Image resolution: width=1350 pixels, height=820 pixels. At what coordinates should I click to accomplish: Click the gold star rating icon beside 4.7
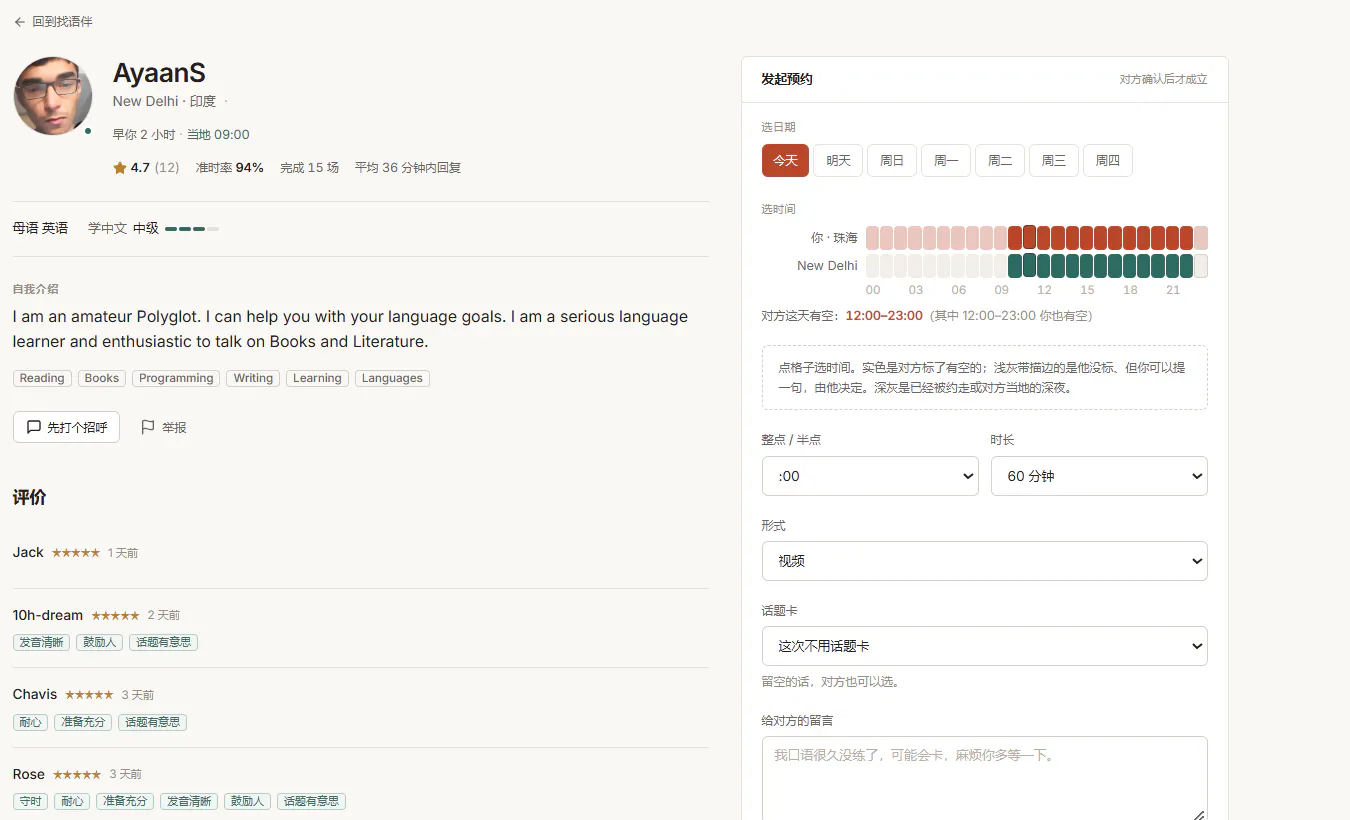[x=120, y=168]
